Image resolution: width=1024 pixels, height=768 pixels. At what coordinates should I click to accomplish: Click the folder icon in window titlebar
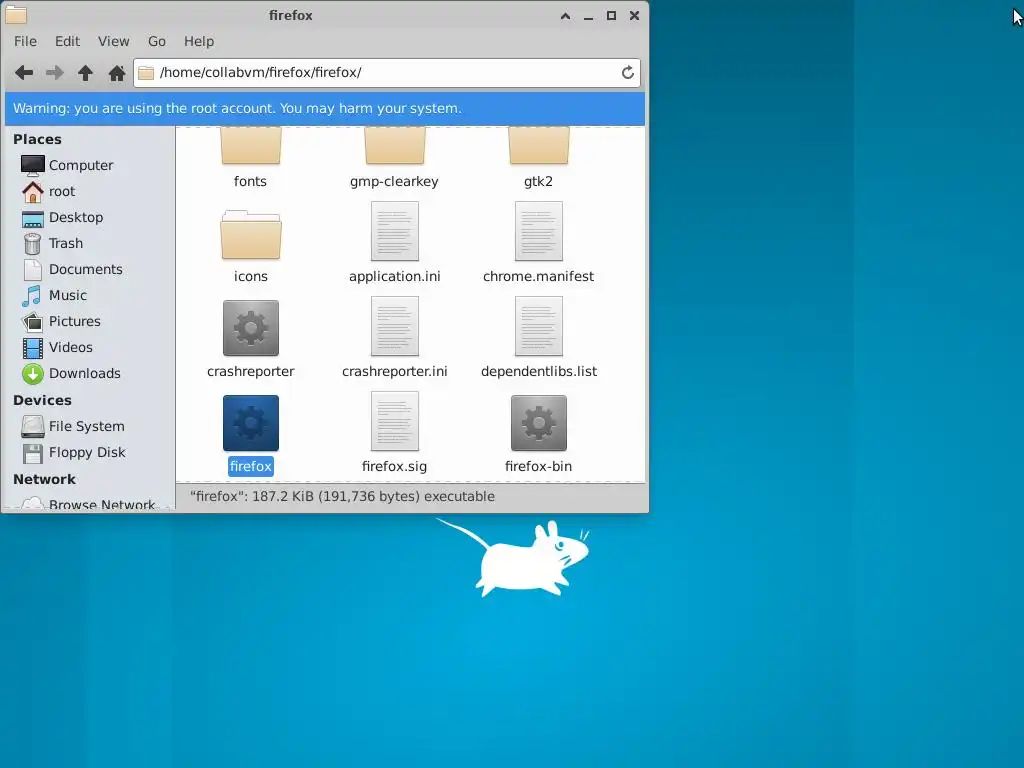[x=16, y=14]
